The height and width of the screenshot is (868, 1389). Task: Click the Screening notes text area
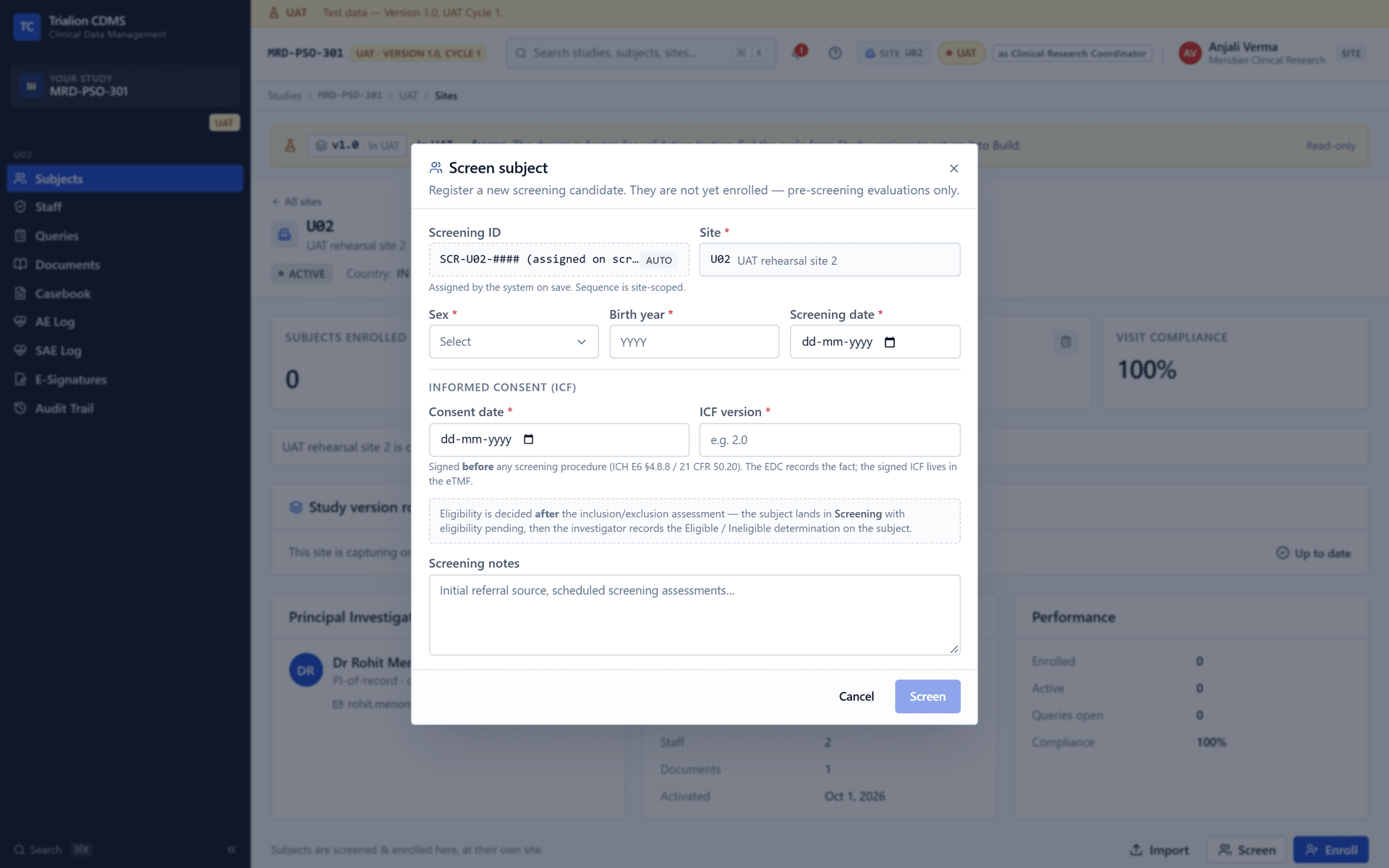pos(694,615)
